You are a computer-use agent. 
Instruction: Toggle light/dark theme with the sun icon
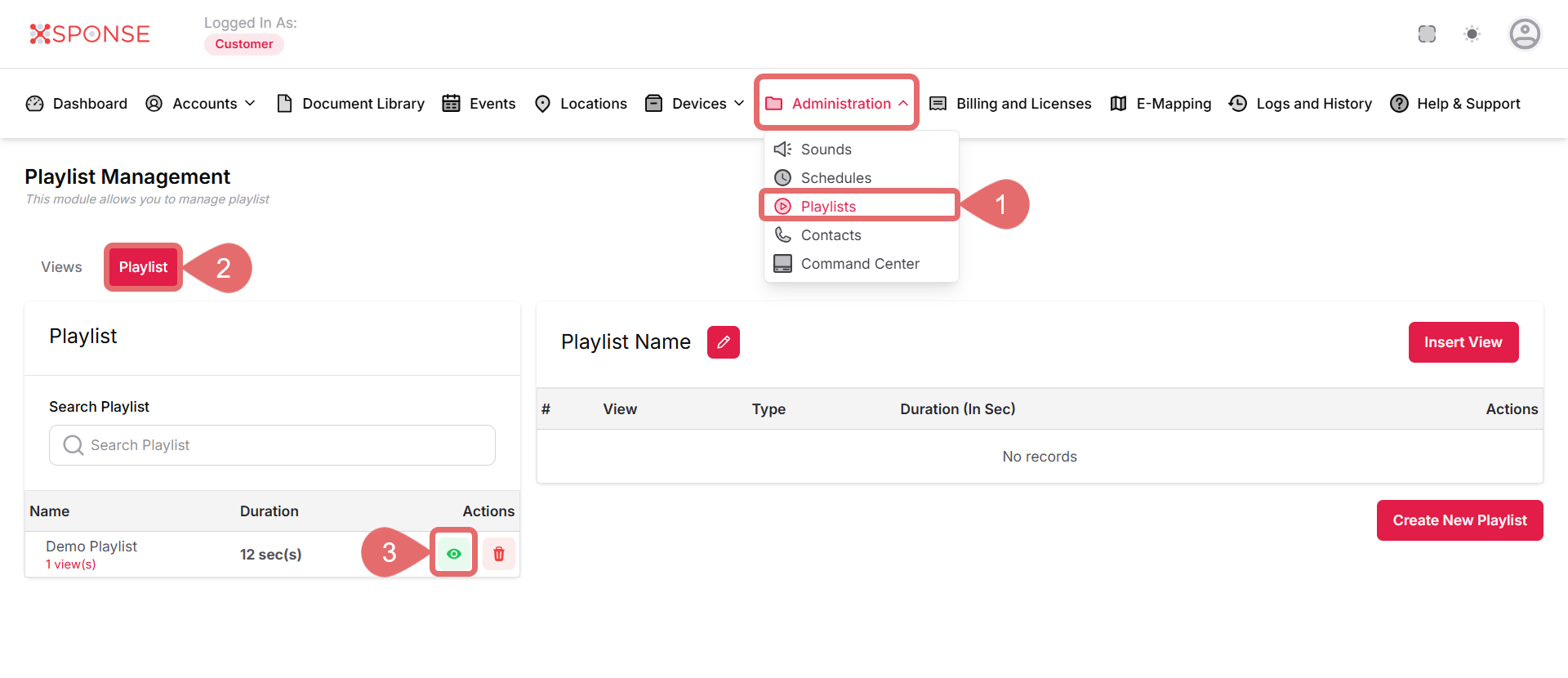pyautogui.click(x=1472, y=34)
